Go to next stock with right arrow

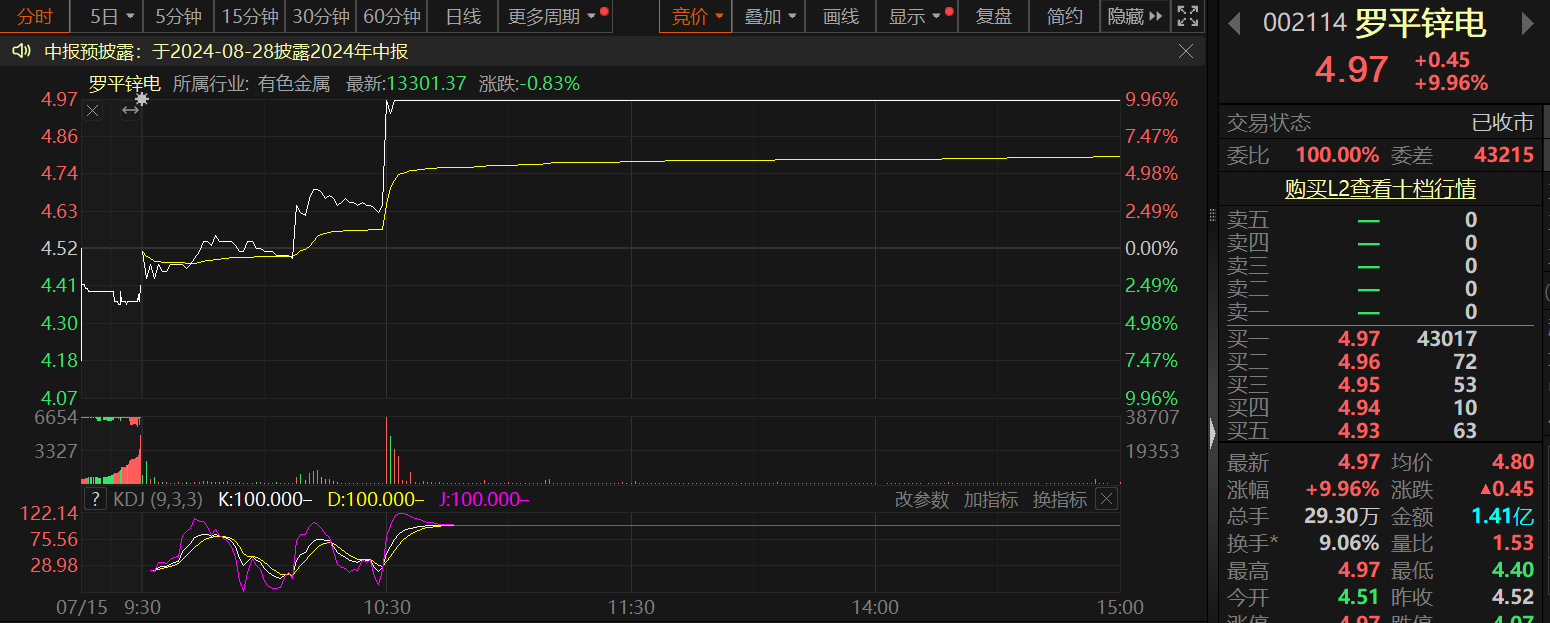(x=1527, y=23)
